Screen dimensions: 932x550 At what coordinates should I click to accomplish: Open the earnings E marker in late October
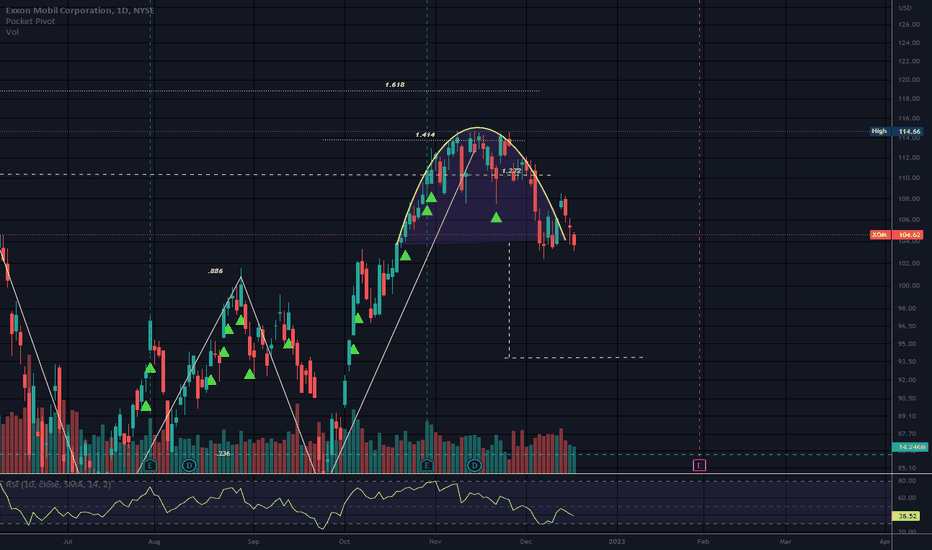[x=427, y=465]
